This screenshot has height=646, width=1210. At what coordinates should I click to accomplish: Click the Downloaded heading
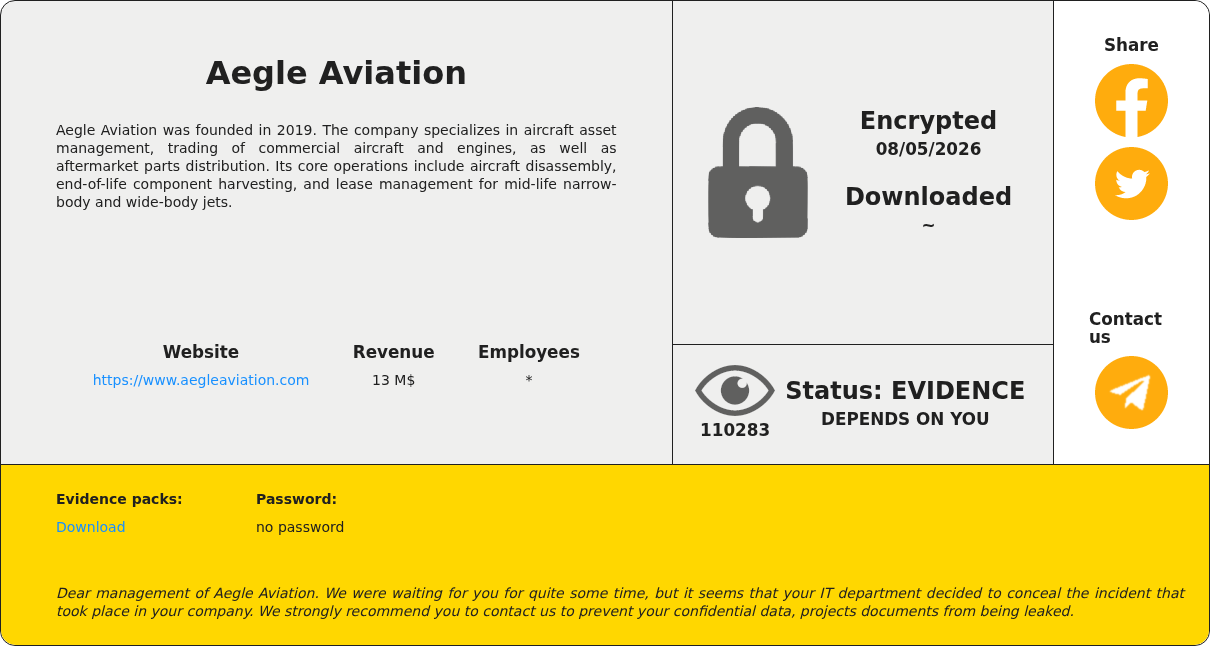coord(928,196)
